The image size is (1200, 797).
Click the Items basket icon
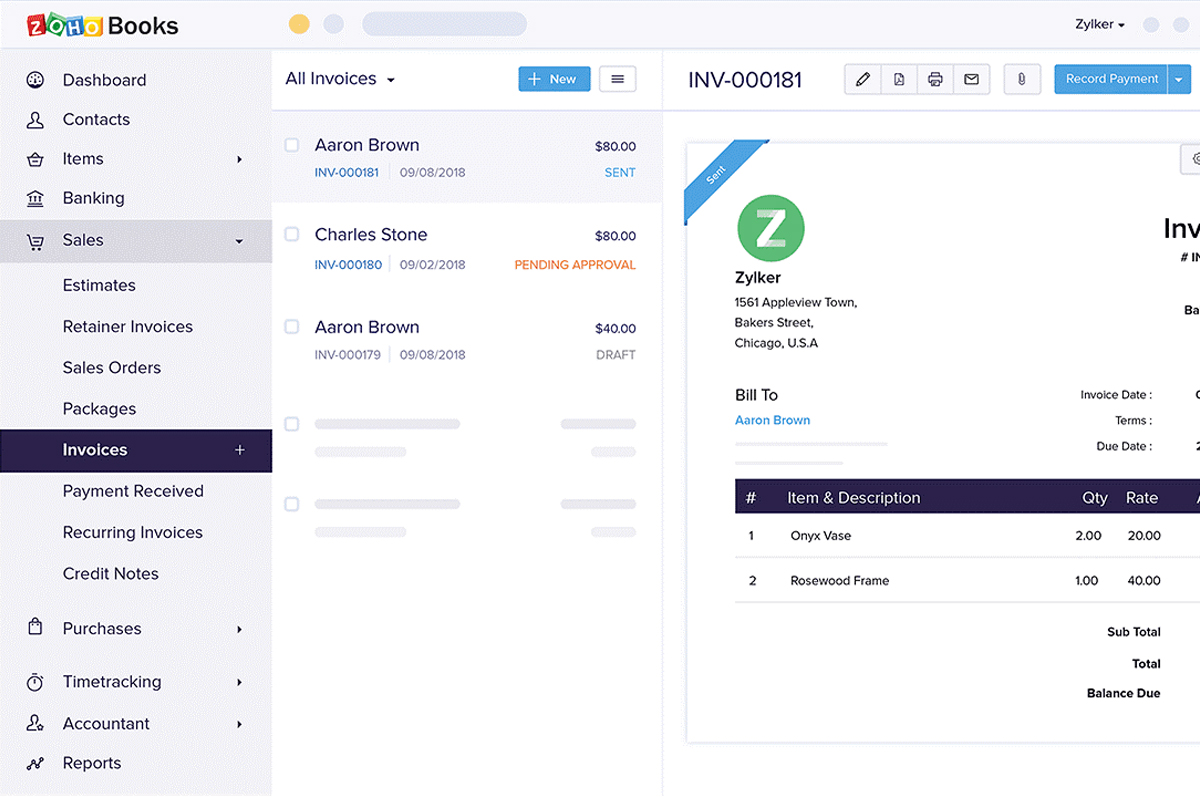point(35,159)
